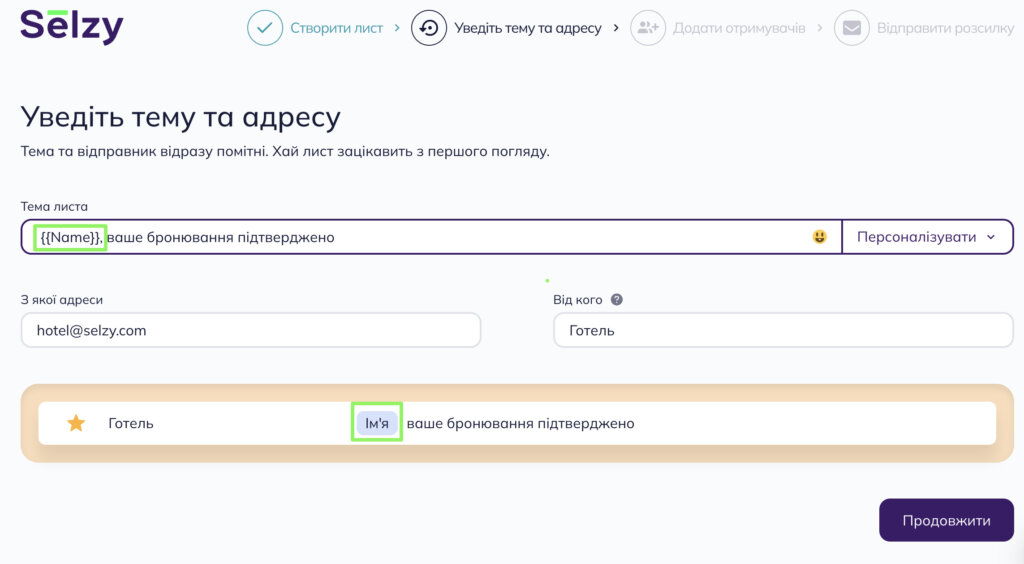Screen dimensions: 1024x564
Task: Open the Створити лист step
Action: (336, 28)
